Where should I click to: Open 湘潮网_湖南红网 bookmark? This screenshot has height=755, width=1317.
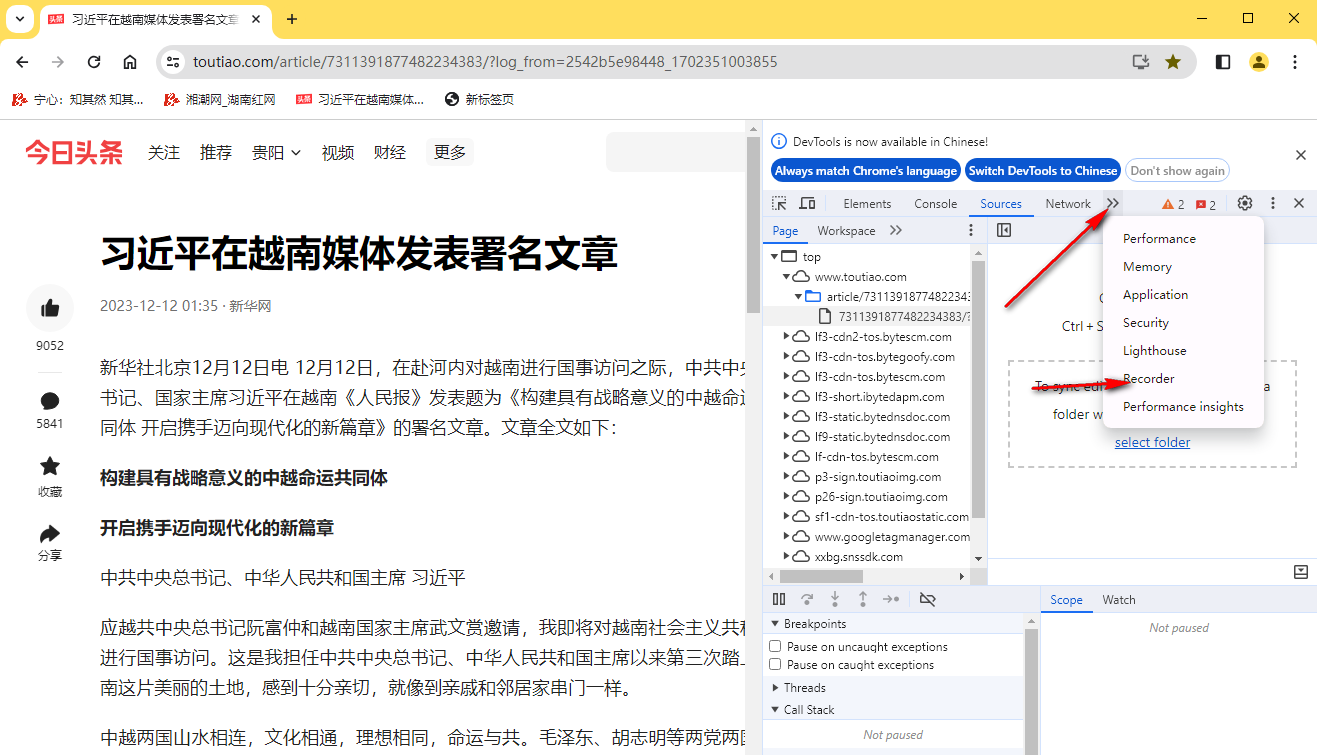219,100
